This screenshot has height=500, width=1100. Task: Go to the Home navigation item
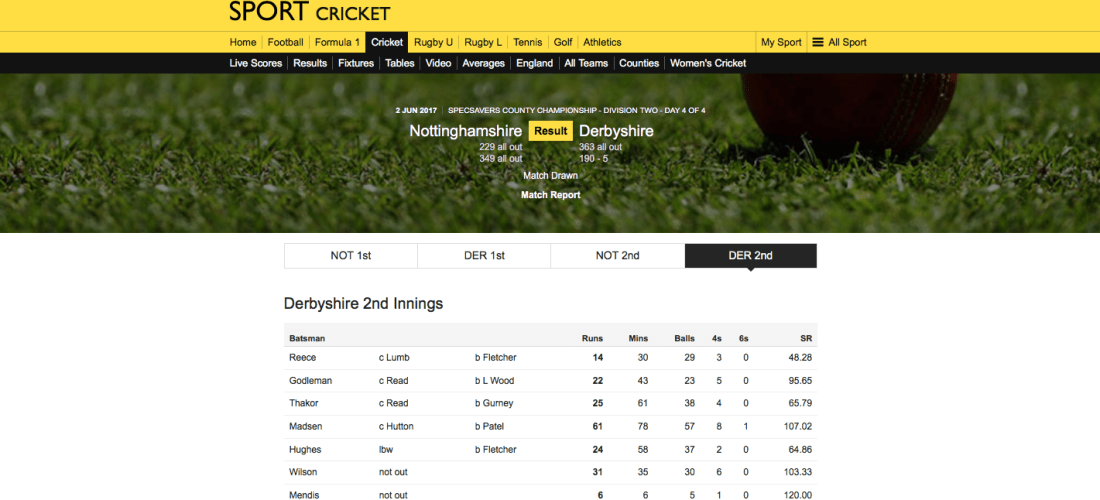[243, 42]
